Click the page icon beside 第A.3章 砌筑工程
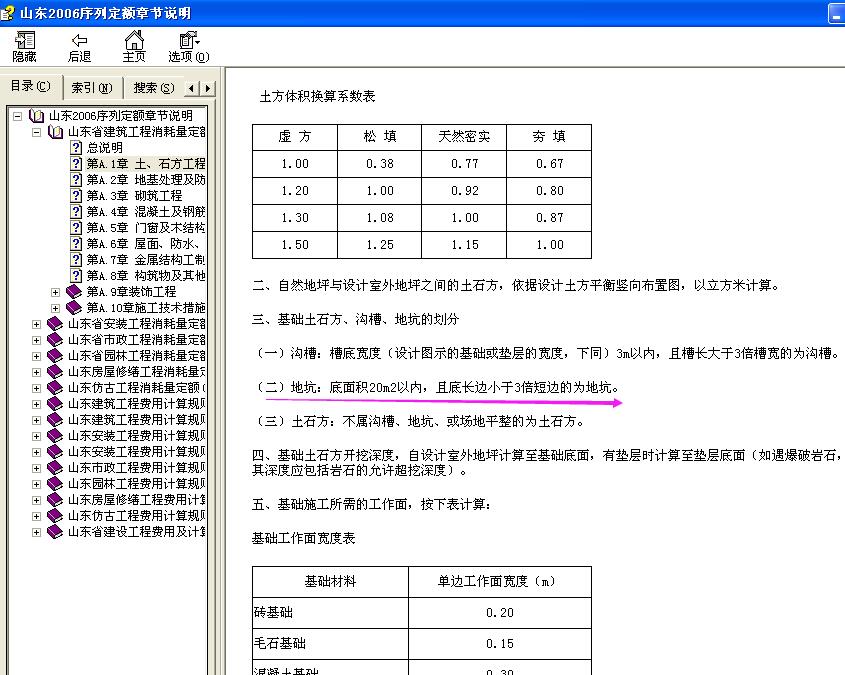This screenshot has height=675, width=845. 77,196
